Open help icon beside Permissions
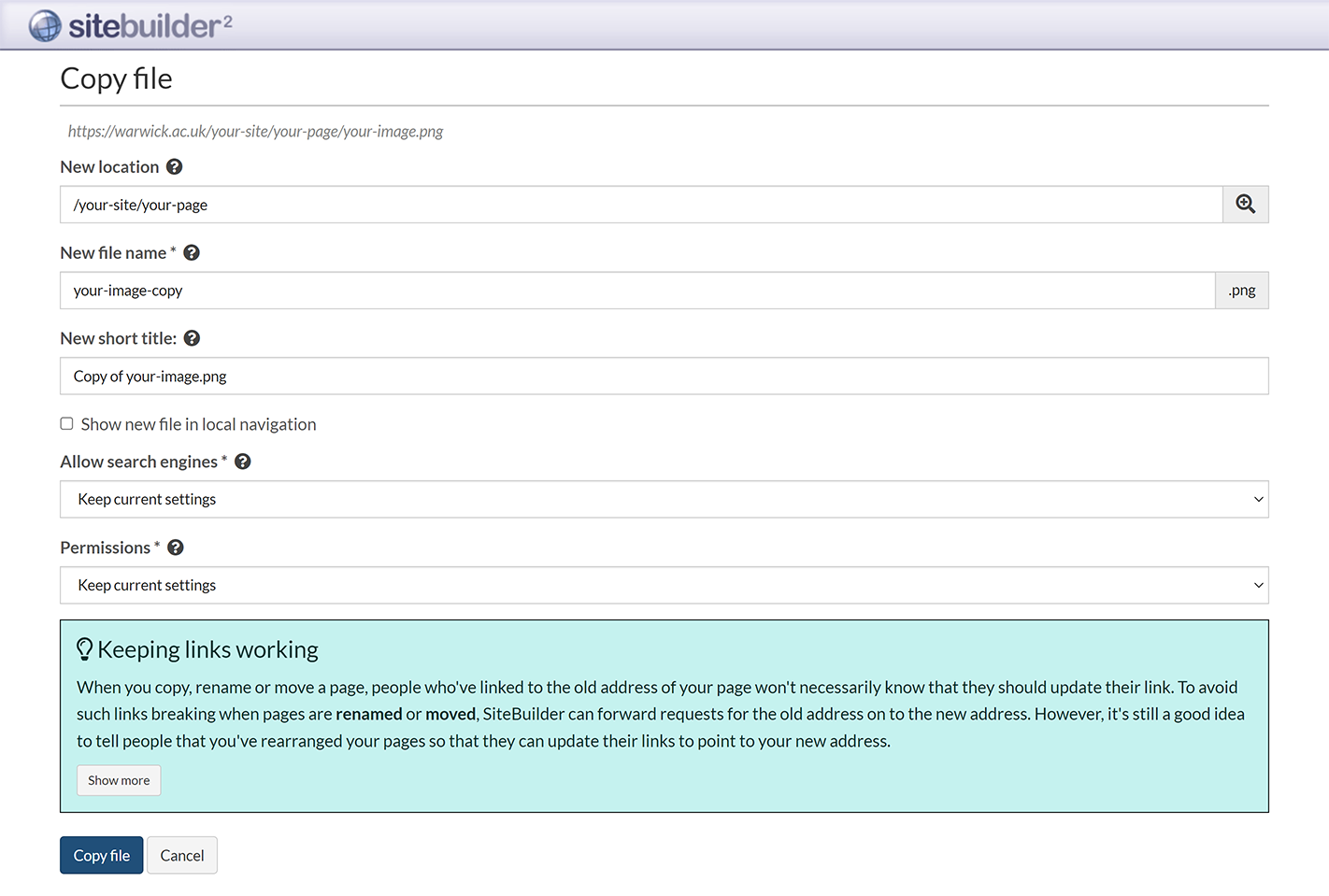 tap(176, 548)
